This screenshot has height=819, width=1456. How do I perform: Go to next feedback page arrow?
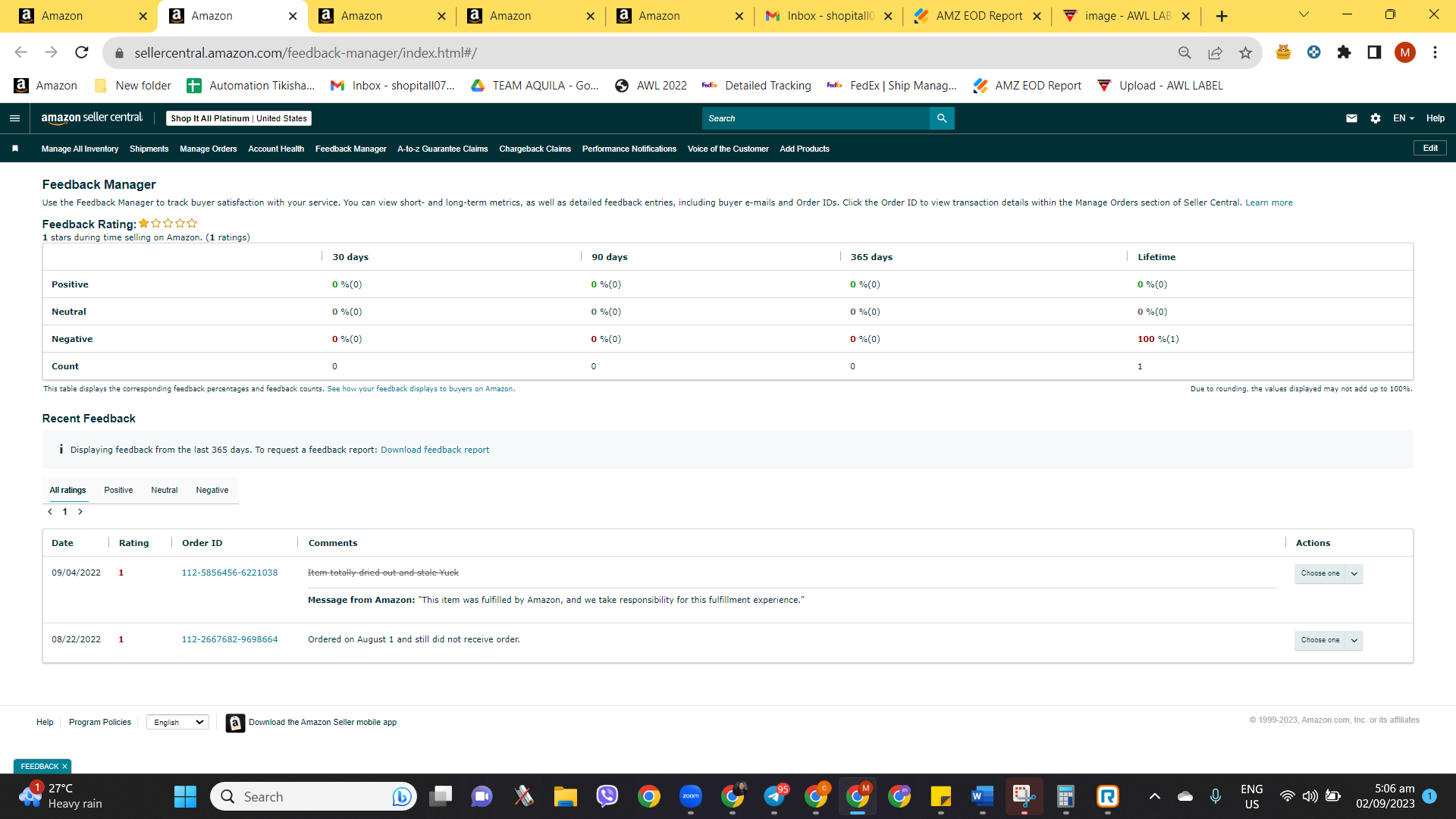(x=80, y=512)
